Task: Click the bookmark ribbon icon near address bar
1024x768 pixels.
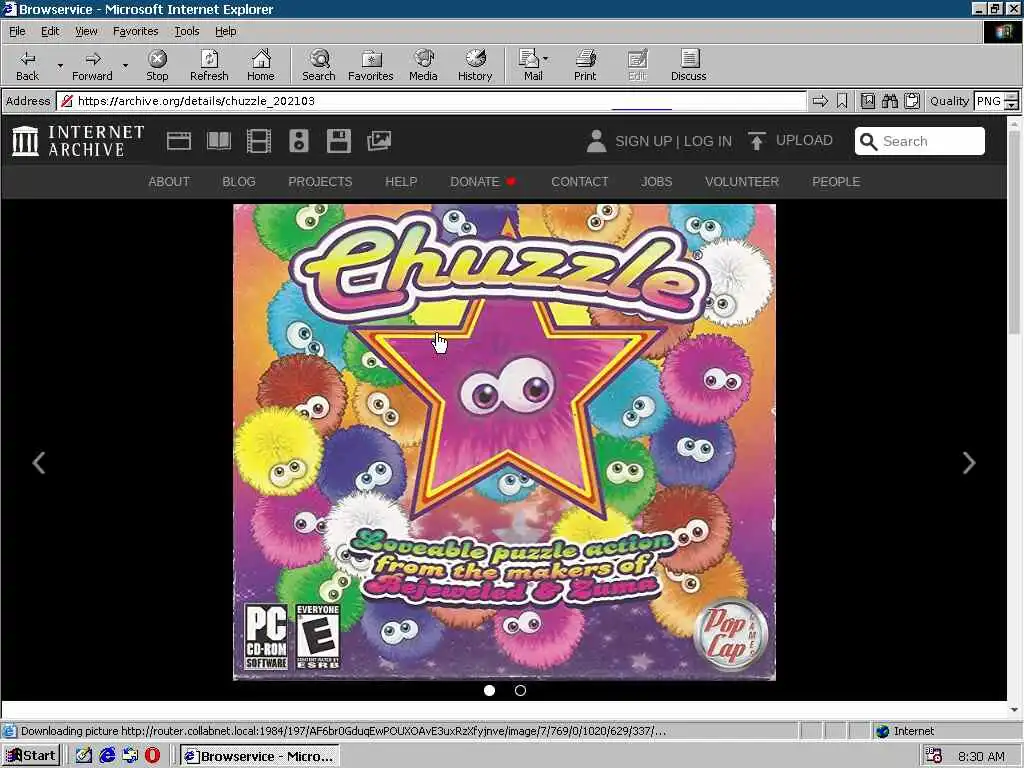Action: (x=842, y=101)
